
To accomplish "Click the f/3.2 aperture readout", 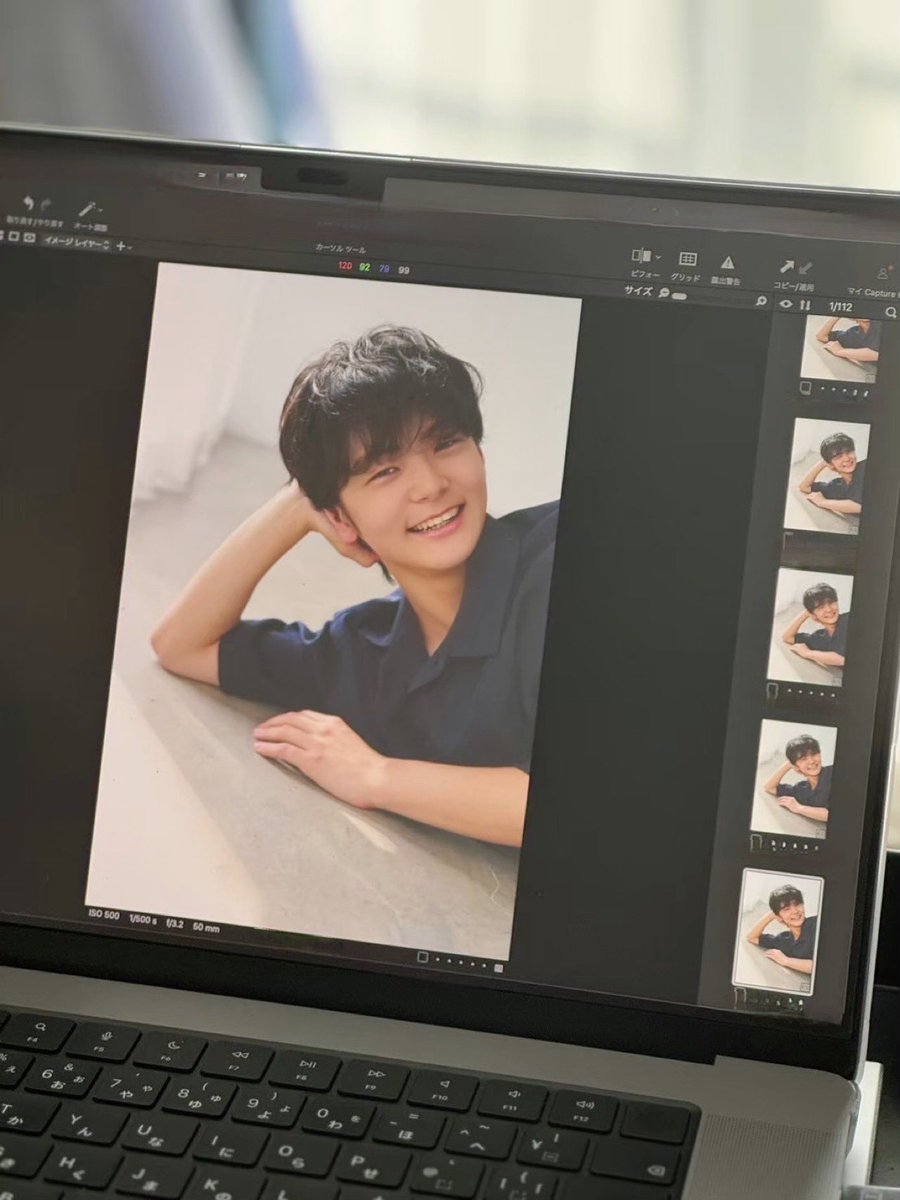I will tap(176, 923).
